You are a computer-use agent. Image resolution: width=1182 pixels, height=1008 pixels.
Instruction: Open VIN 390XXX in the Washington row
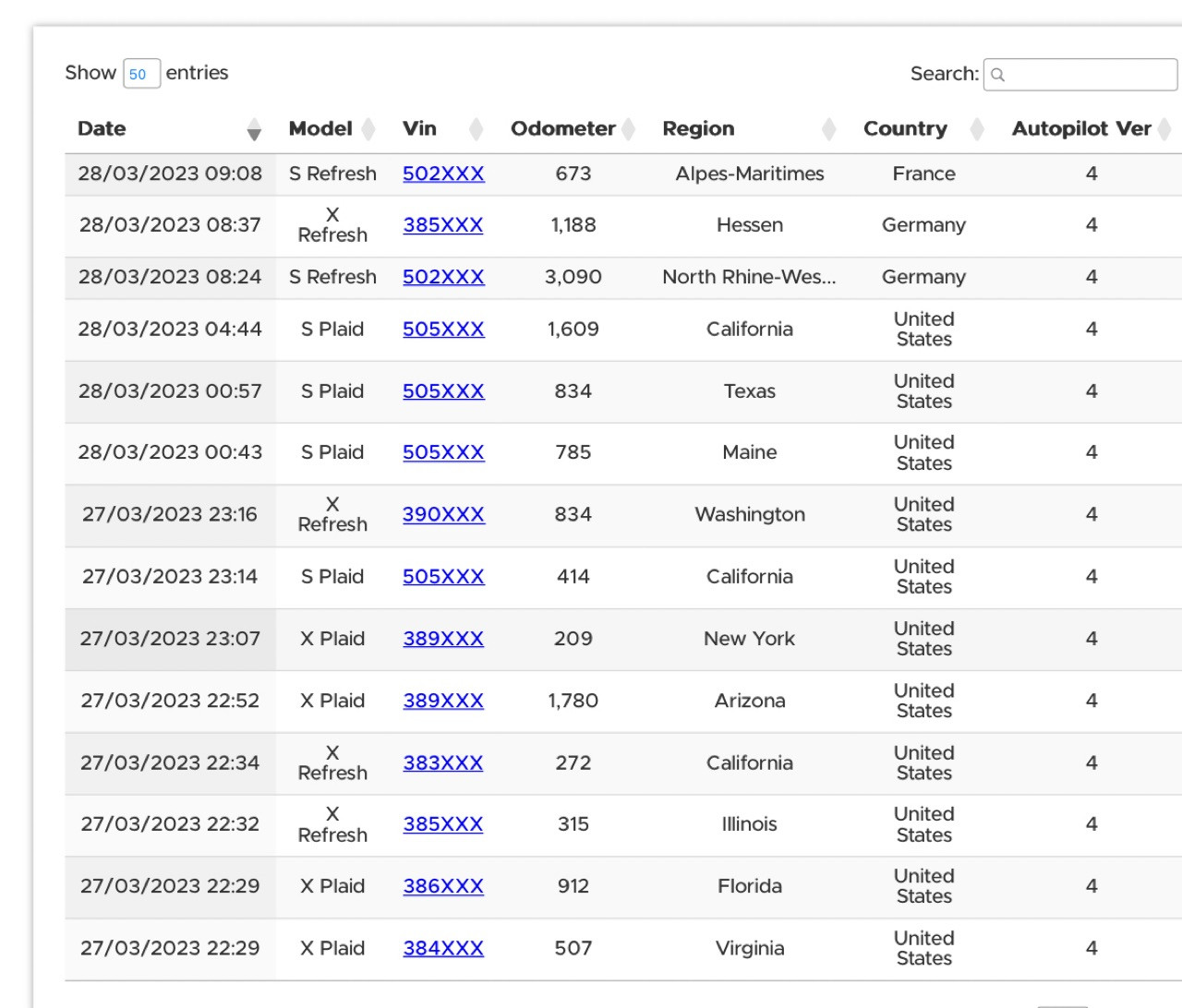(x=443, y=515)
